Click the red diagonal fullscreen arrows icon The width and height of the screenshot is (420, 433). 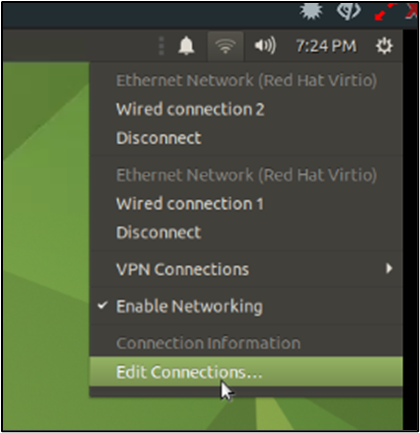[x=386, y=12]
